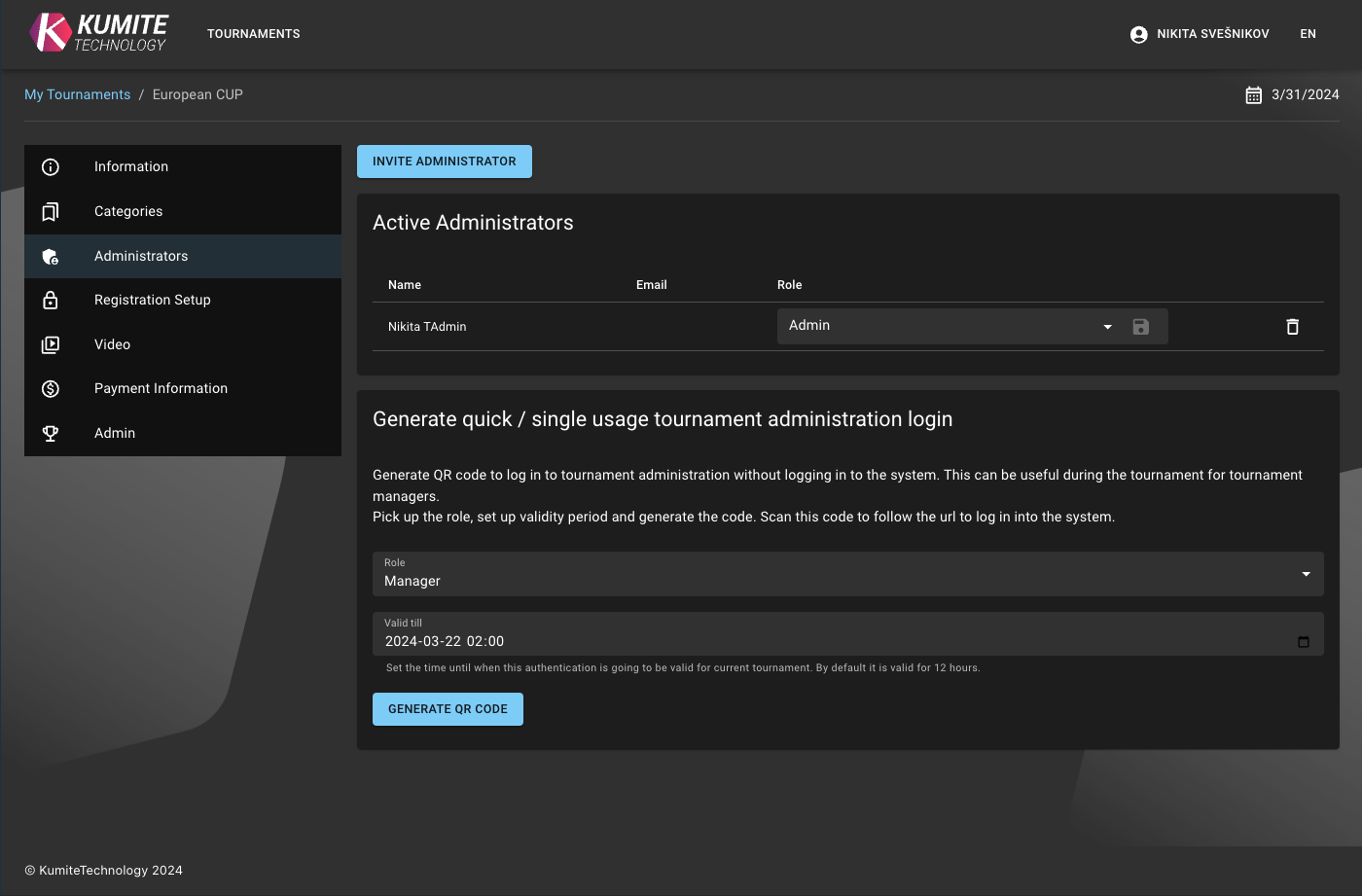Switch to the Tournaments menu item
Image resolution: width=1362 pixels, height=896 pixels.
(x=253, y=33)
